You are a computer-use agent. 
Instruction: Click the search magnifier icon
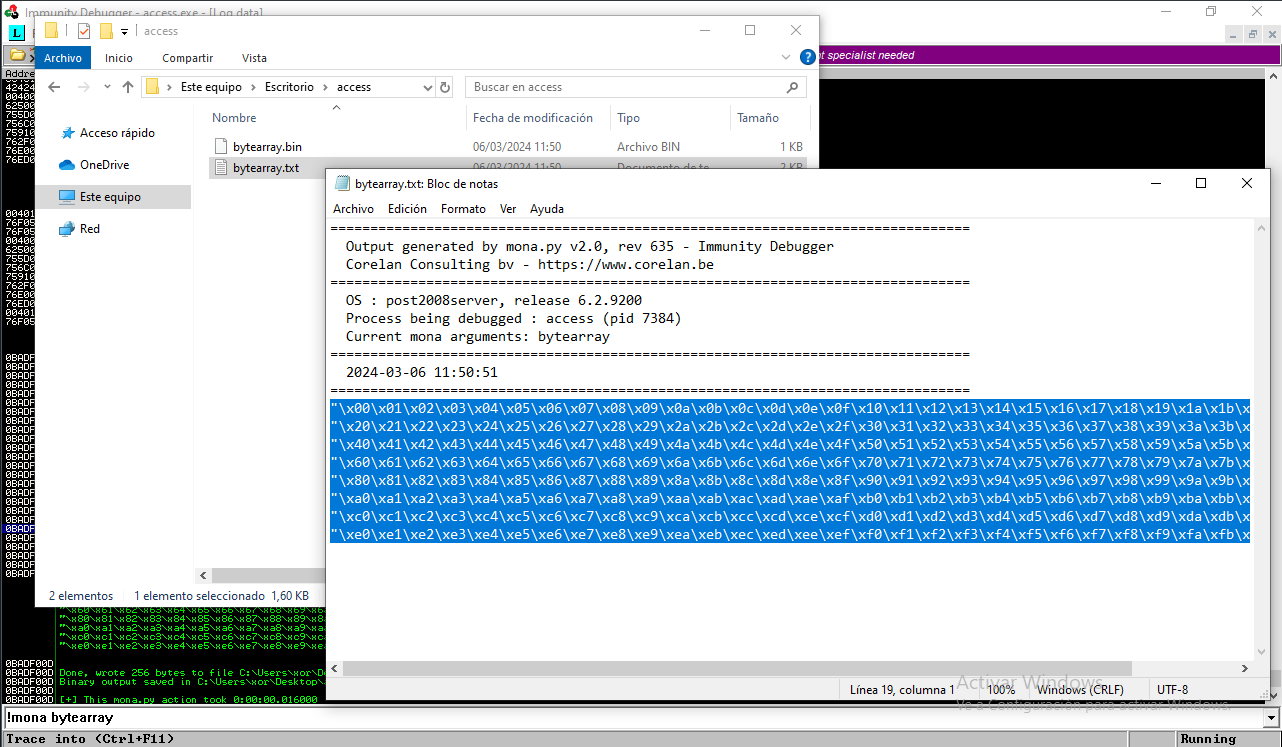tap(793, 87)
